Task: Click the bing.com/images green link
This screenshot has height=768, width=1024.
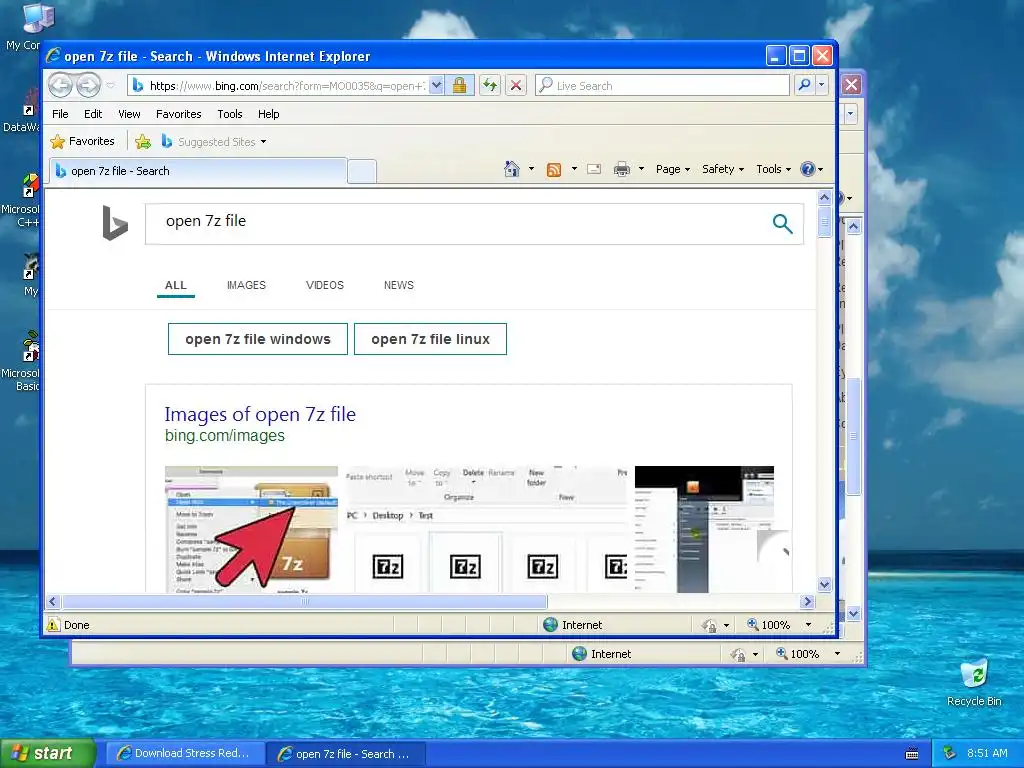Action: click(225, 436)
